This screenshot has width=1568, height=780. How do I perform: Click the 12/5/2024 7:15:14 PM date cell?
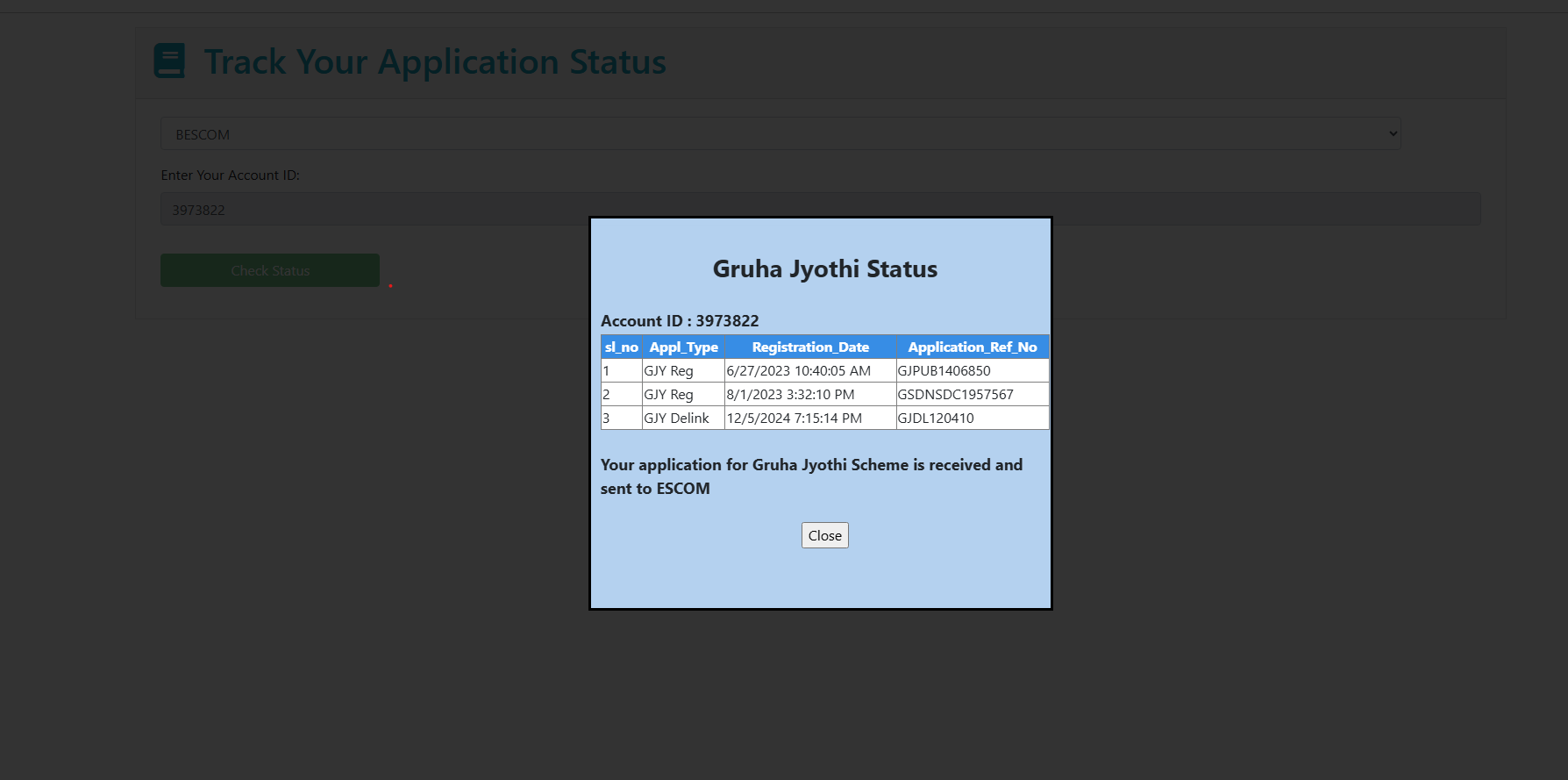coord(794,419)
